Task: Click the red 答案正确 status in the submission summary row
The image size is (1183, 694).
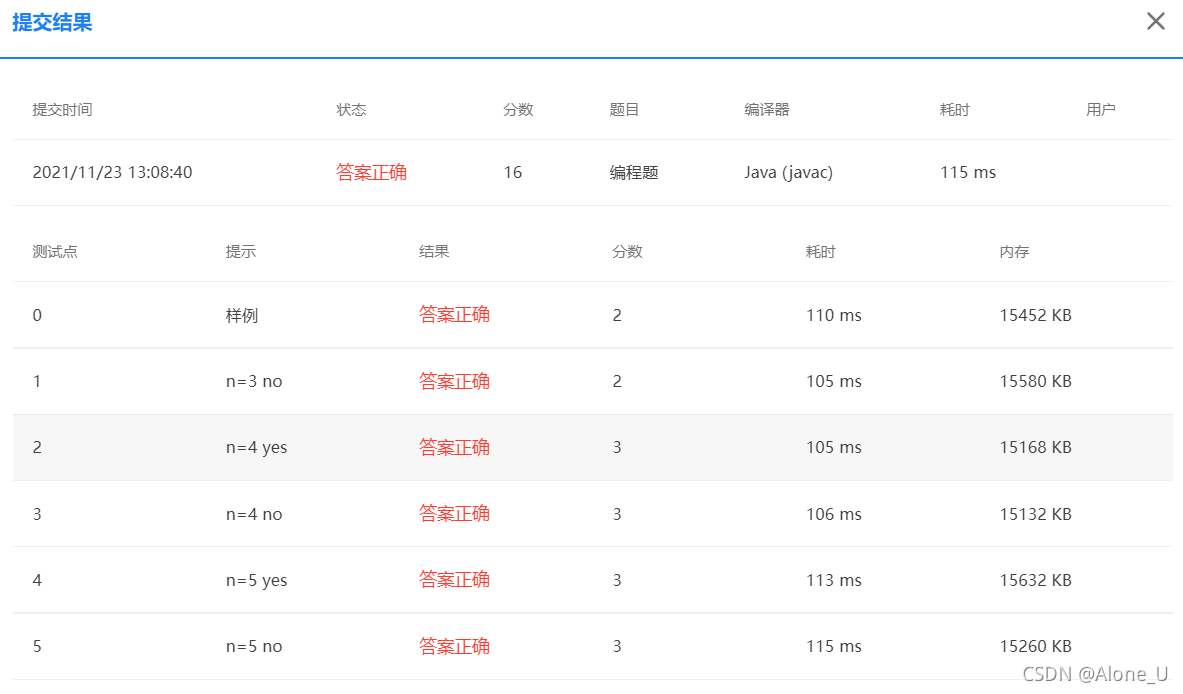Action: [371, 172]
